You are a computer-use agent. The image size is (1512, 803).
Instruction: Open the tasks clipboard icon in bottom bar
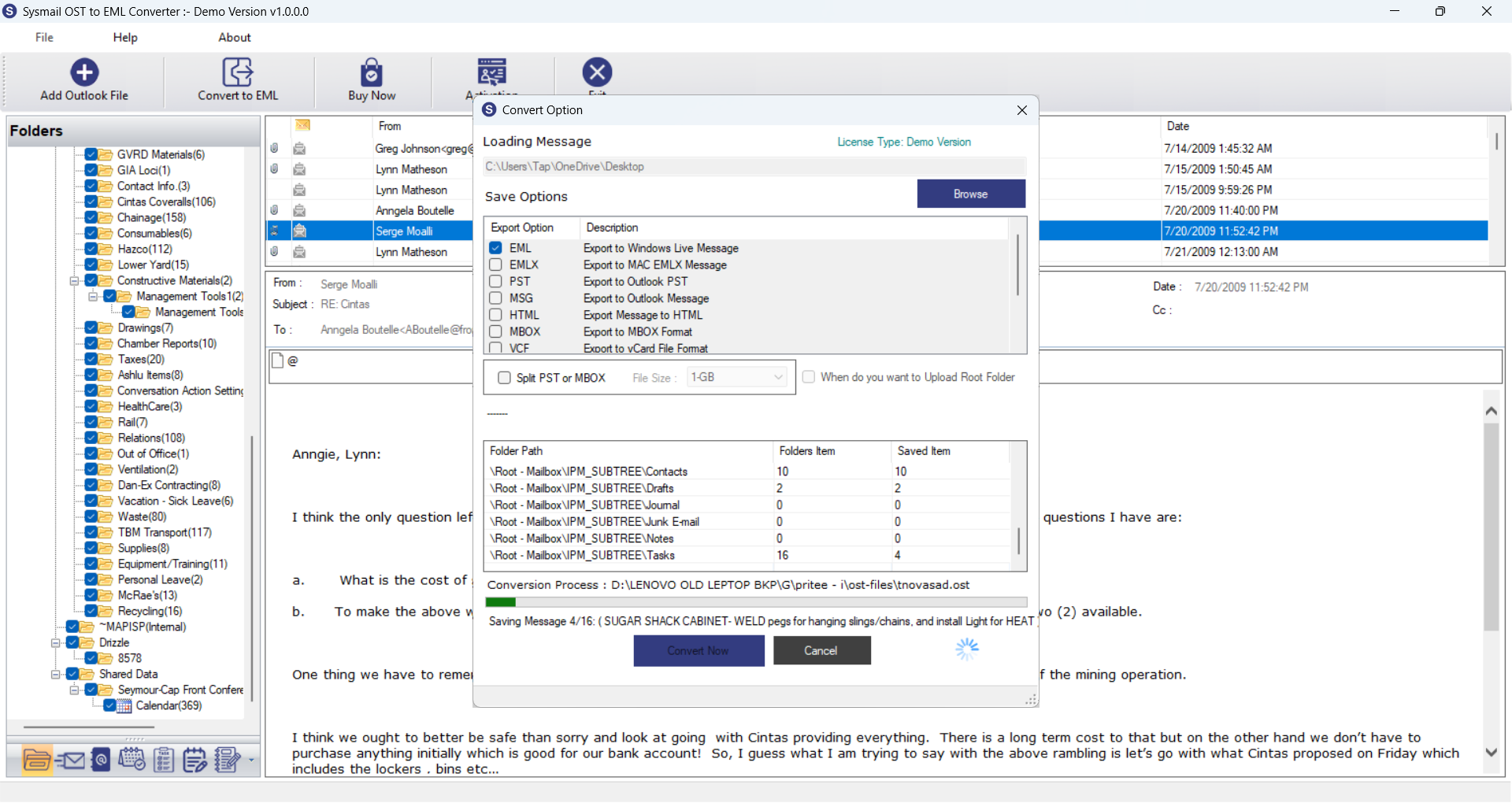coord(164,760)
